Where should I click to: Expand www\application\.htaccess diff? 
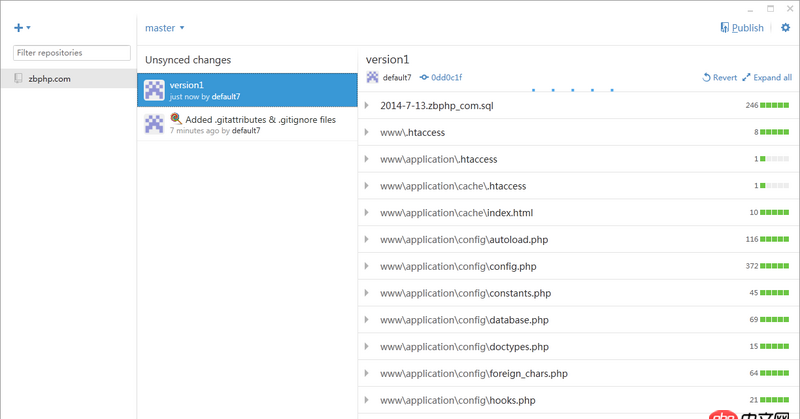(366, 159)
